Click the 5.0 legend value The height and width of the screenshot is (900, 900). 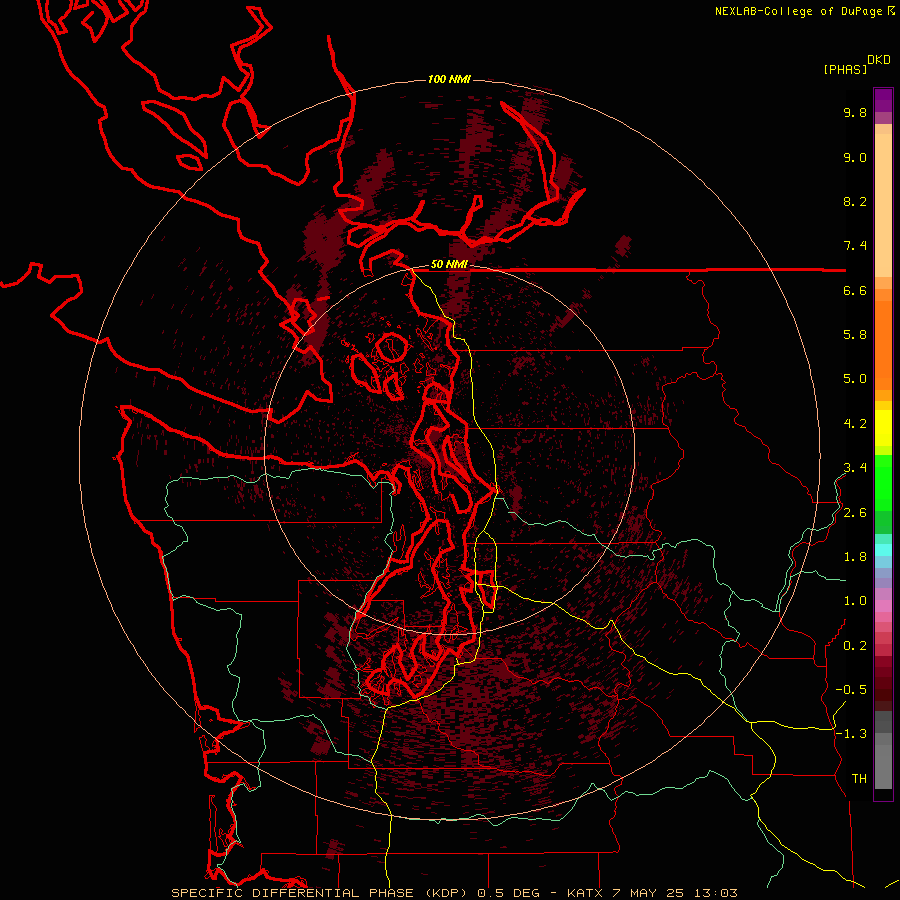(x=855, y=379)
